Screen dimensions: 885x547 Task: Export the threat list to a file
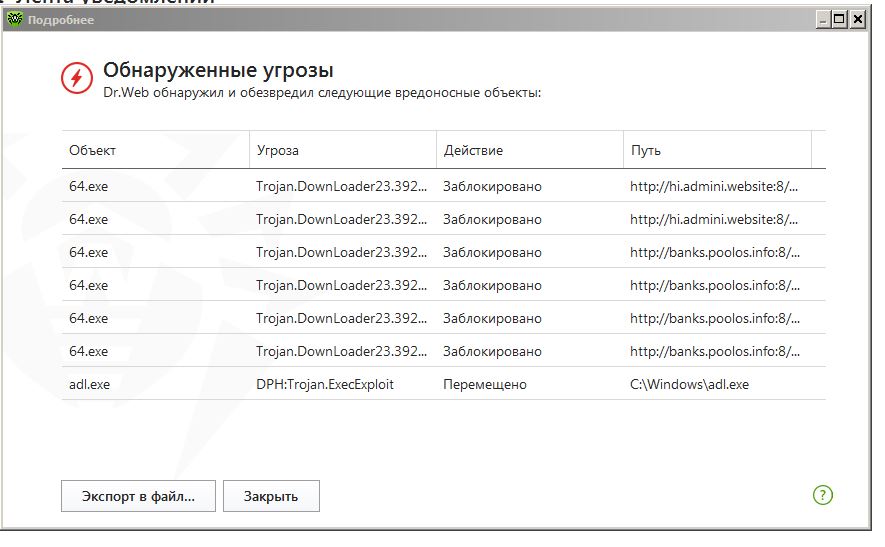pyautogui.click(x=138, y=496)
